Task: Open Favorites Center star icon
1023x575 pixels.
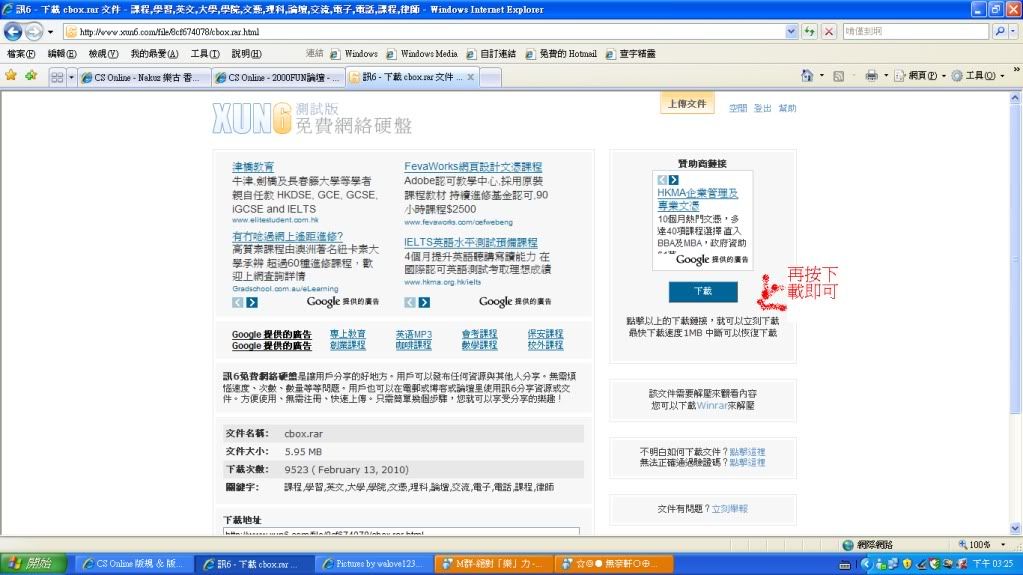Action: pos(11,76)
